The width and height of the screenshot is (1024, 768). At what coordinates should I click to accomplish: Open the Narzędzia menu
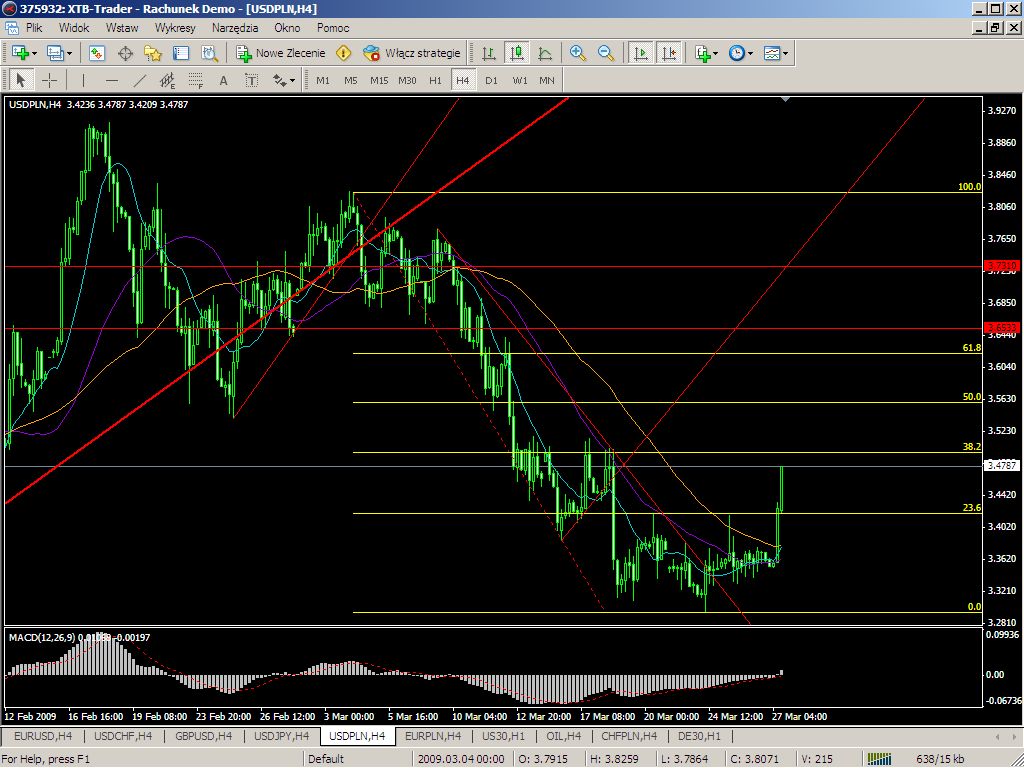[235, 28]
